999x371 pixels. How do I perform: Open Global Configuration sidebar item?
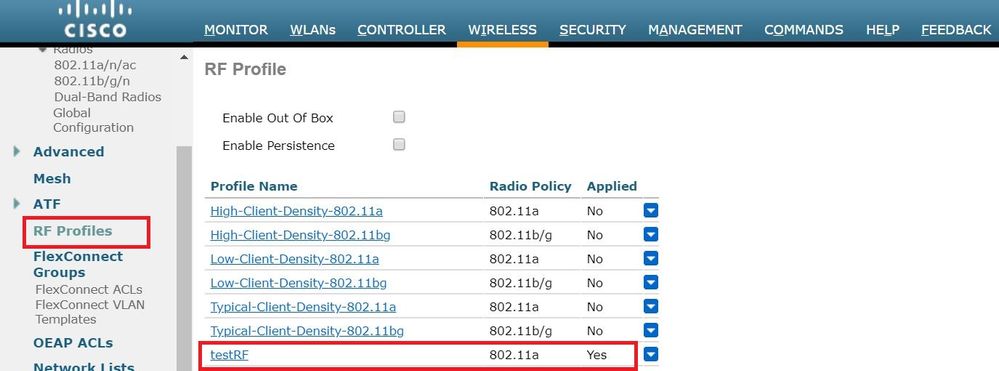click(x=93, y=120)
